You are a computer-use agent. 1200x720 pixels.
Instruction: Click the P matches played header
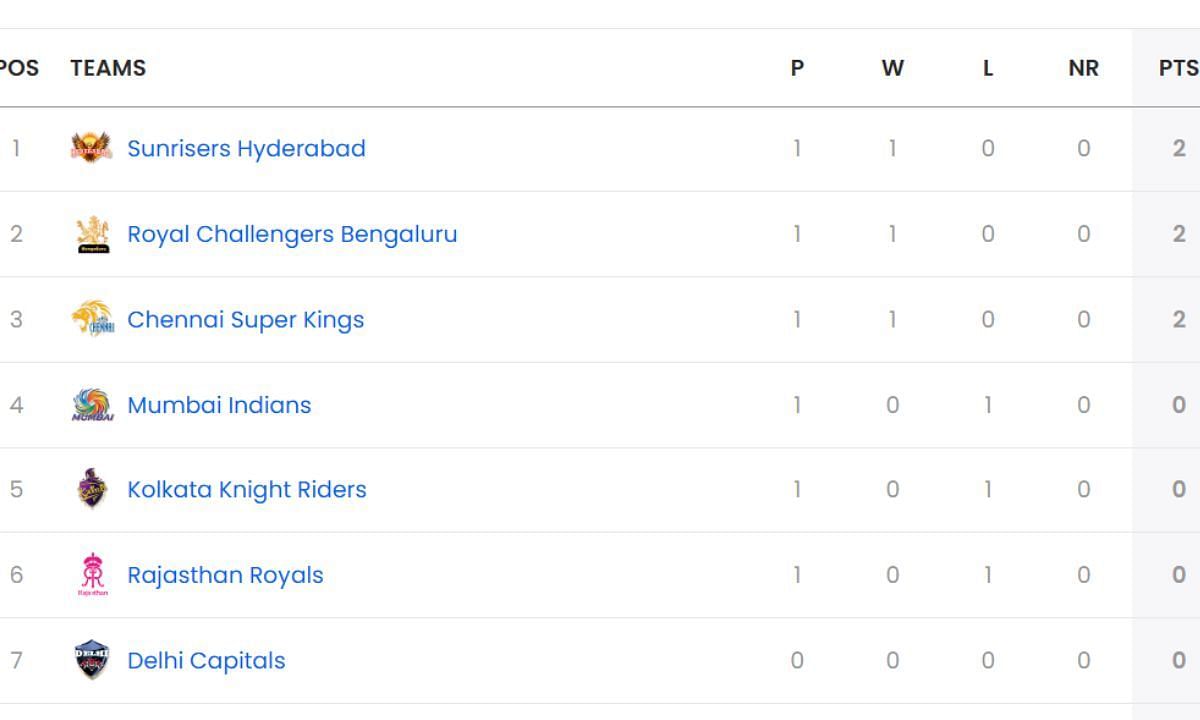tap(797, 68)
